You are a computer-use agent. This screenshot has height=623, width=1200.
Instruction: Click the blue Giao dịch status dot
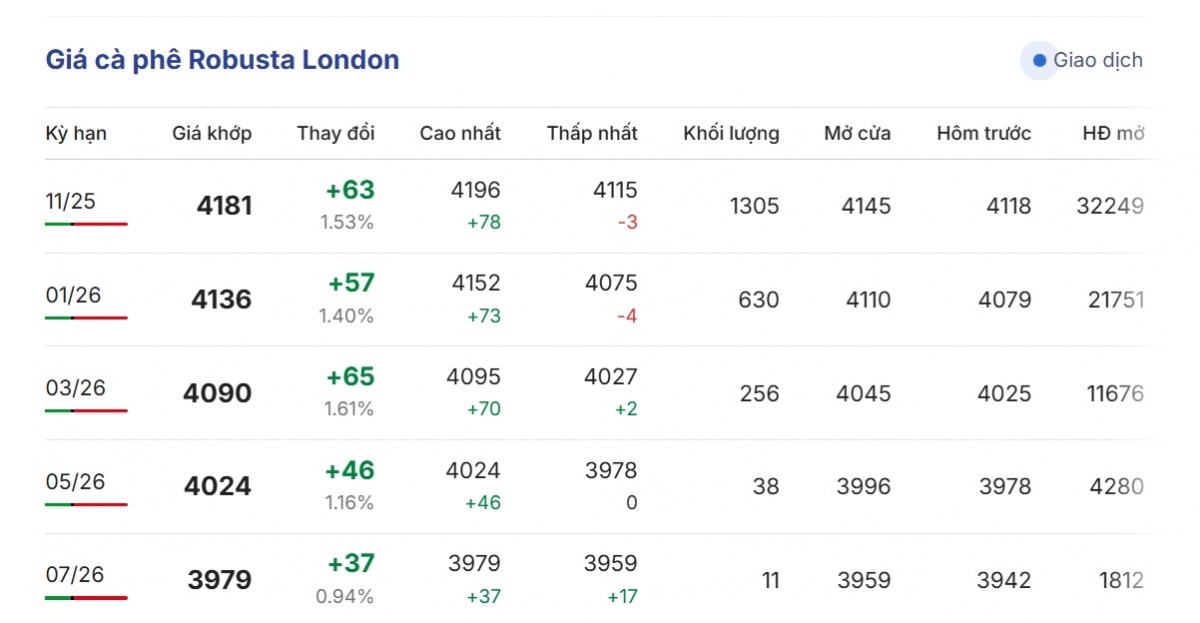coord(1039,61)
